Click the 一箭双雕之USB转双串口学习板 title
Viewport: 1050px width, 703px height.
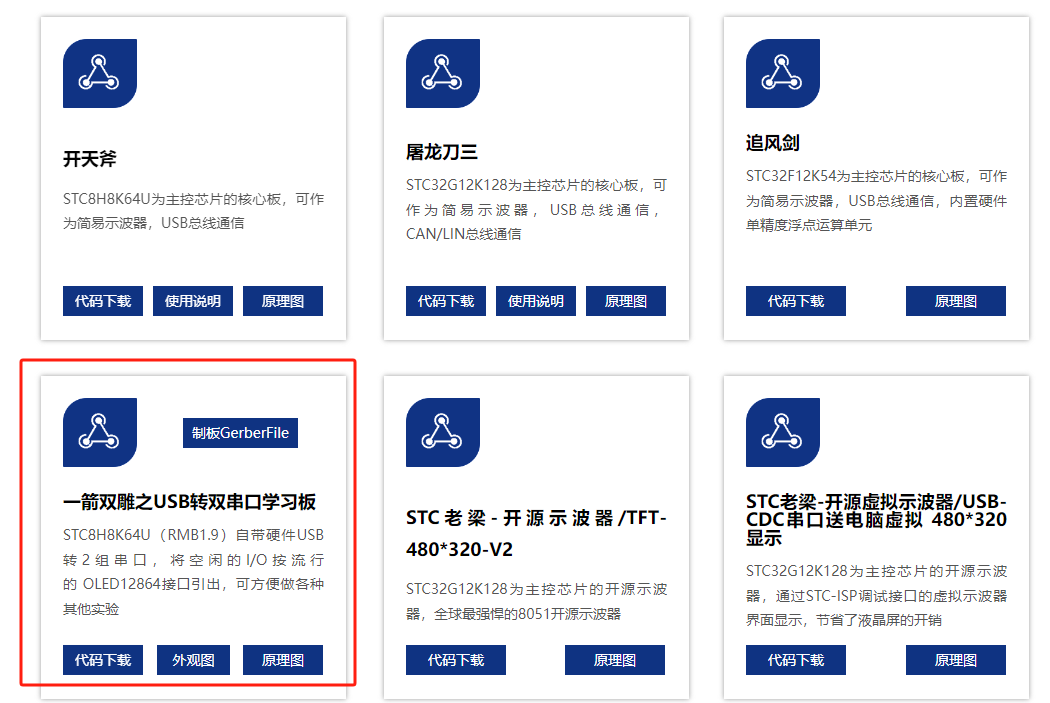(x=190, y=502)
